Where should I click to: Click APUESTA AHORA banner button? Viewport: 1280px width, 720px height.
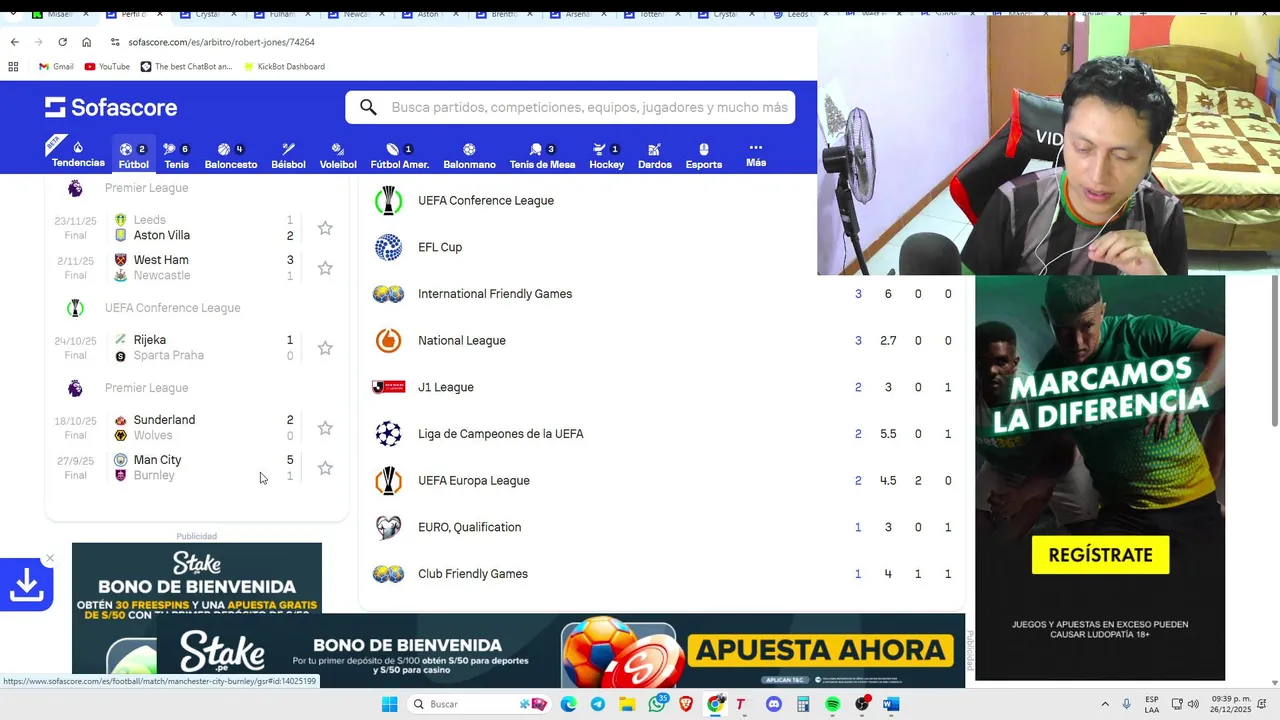coord(820,651)
